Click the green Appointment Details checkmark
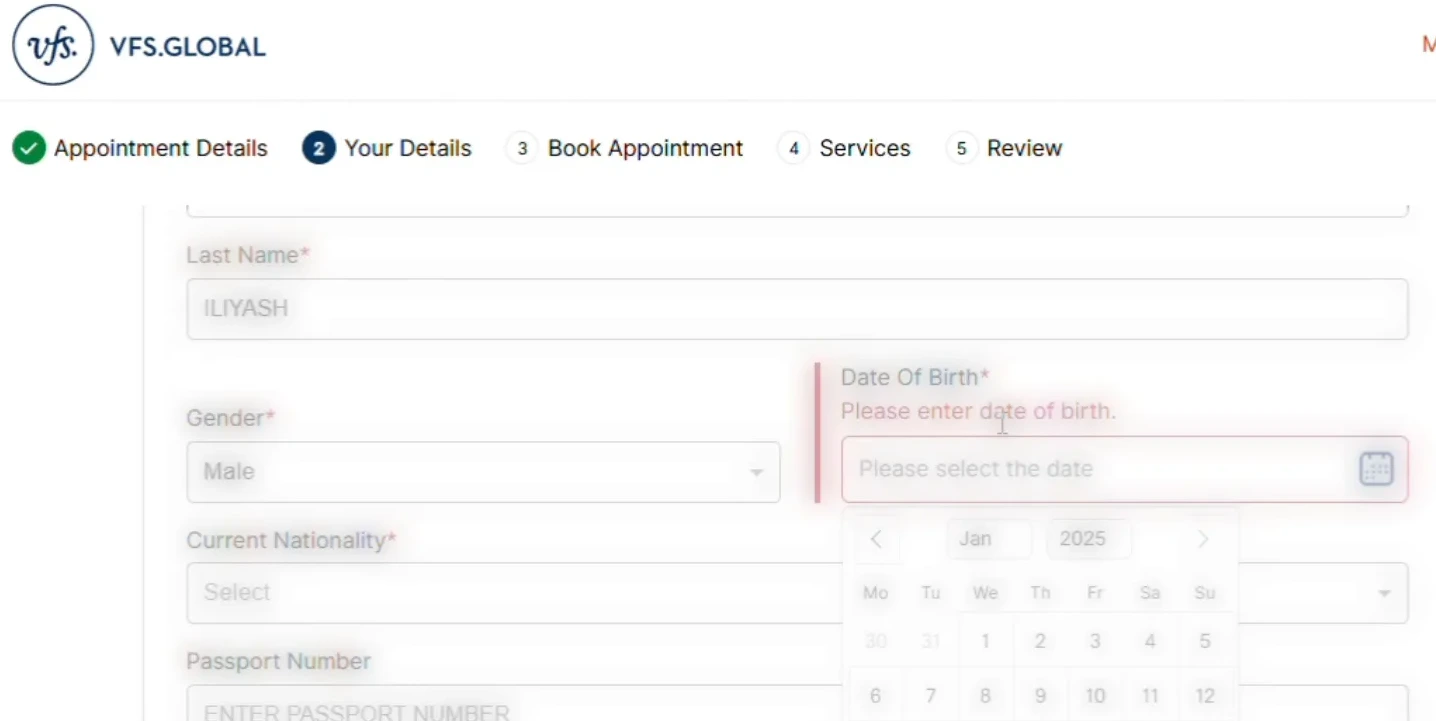Viewport: 1436px width, 721px height. pyautogui.click(x=29, y=148)
